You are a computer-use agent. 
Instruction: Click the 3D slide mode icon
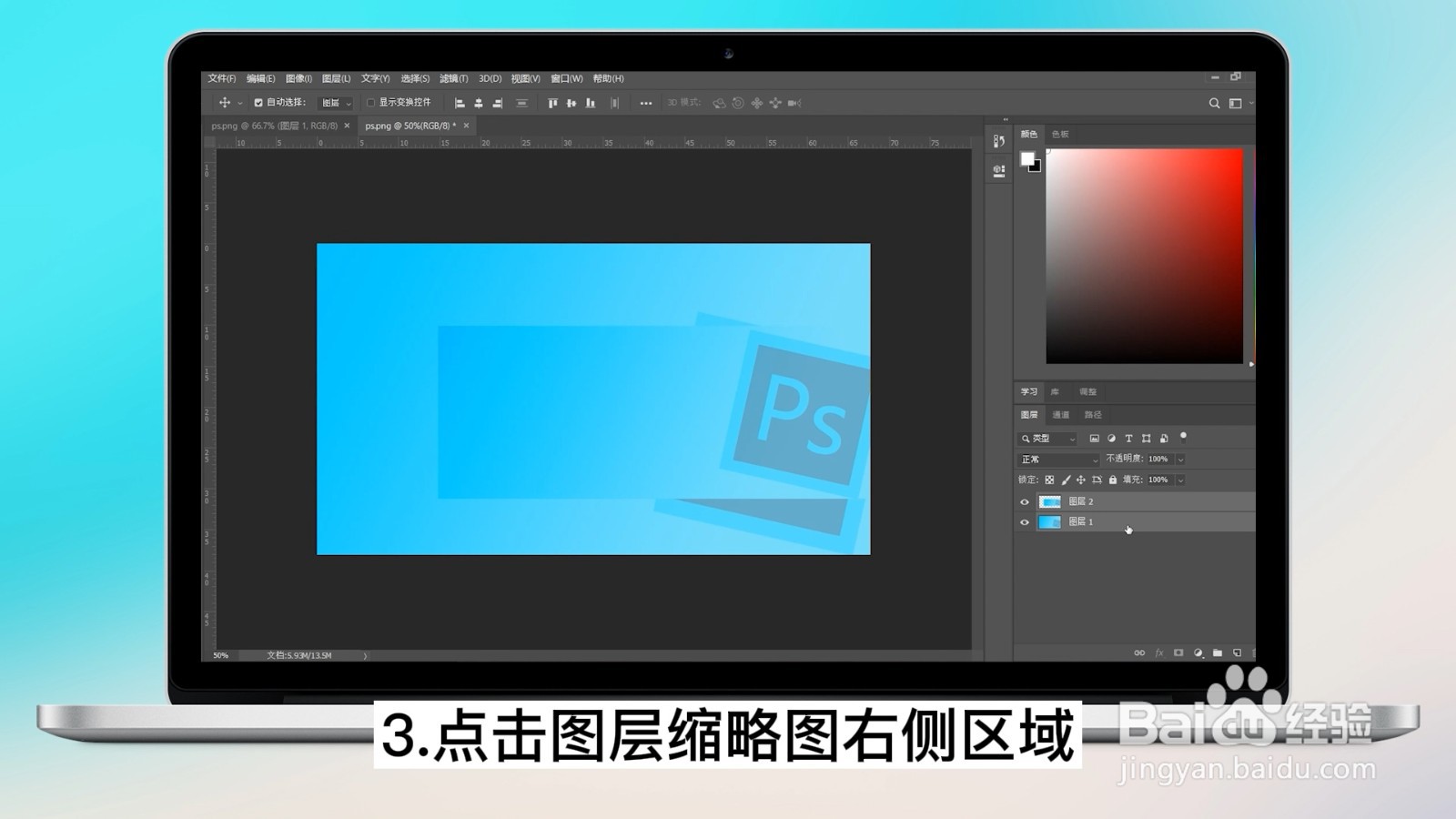pos(775,103)
